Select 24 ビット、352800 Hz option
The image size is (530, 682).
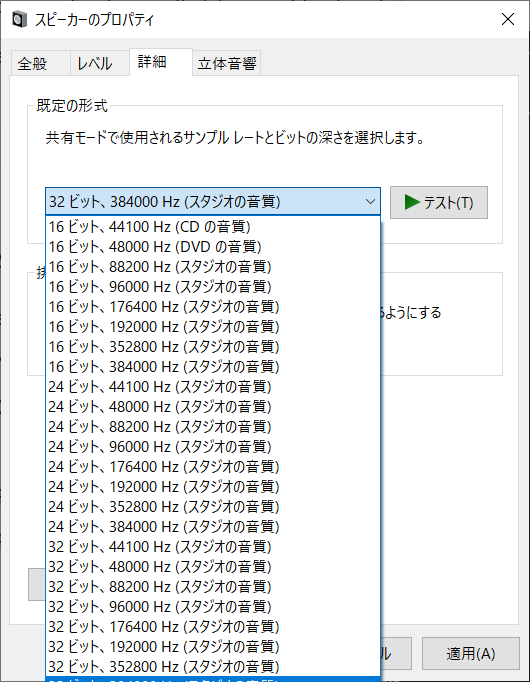coord(213,507)
